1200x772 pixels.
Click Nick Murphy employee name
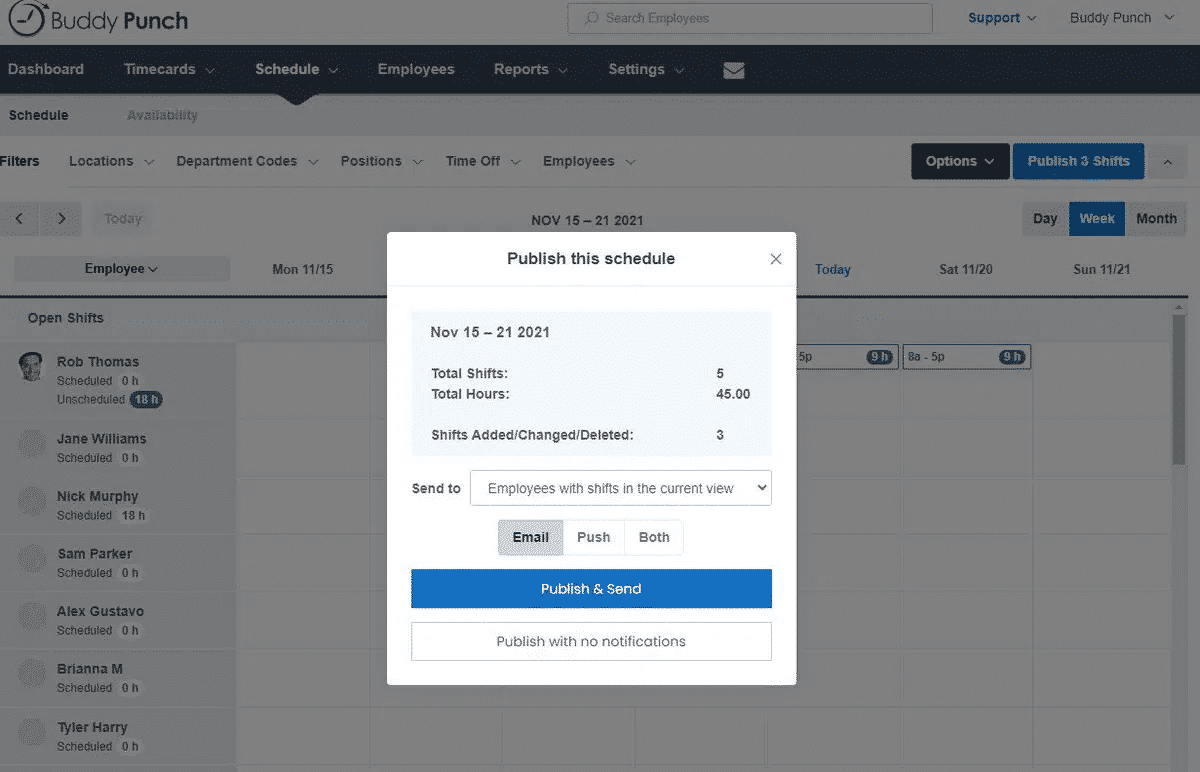[x=98, y=497]
